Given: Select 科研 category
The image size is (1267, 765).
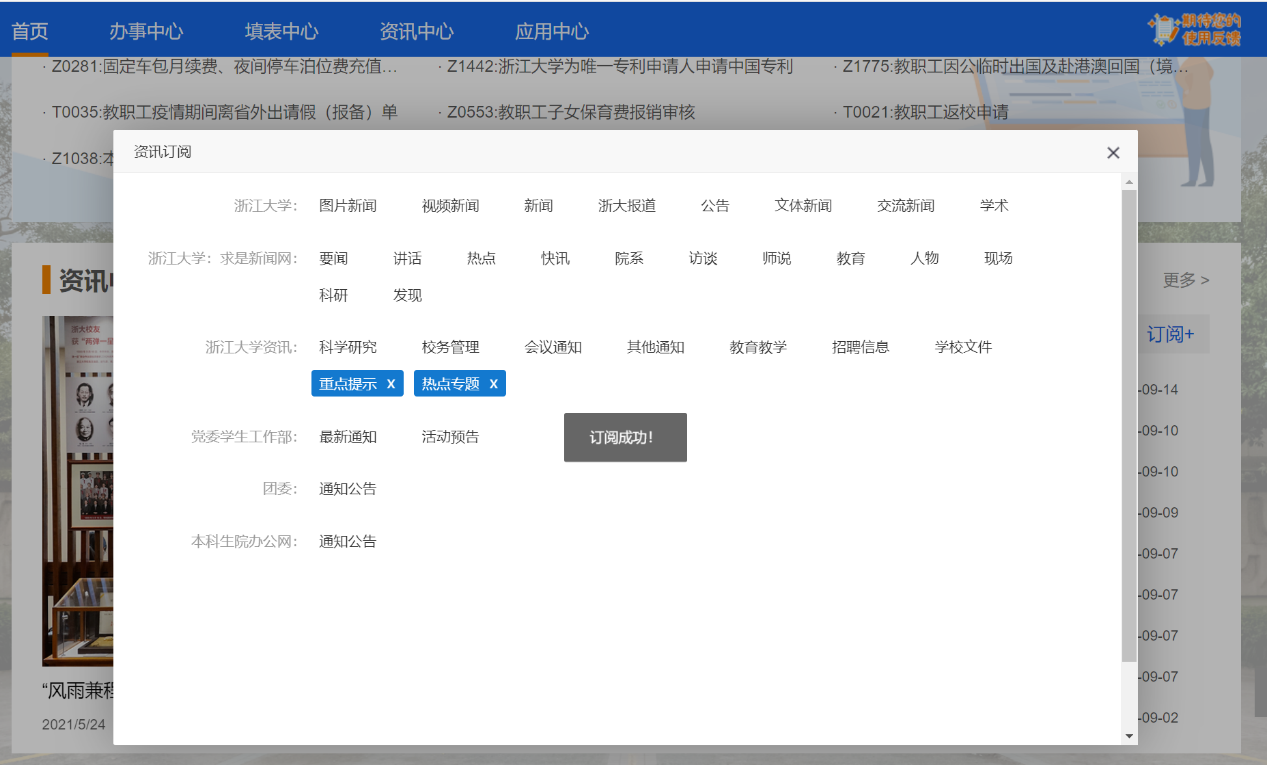Looking at the screenshot, I should click(334, 295).
